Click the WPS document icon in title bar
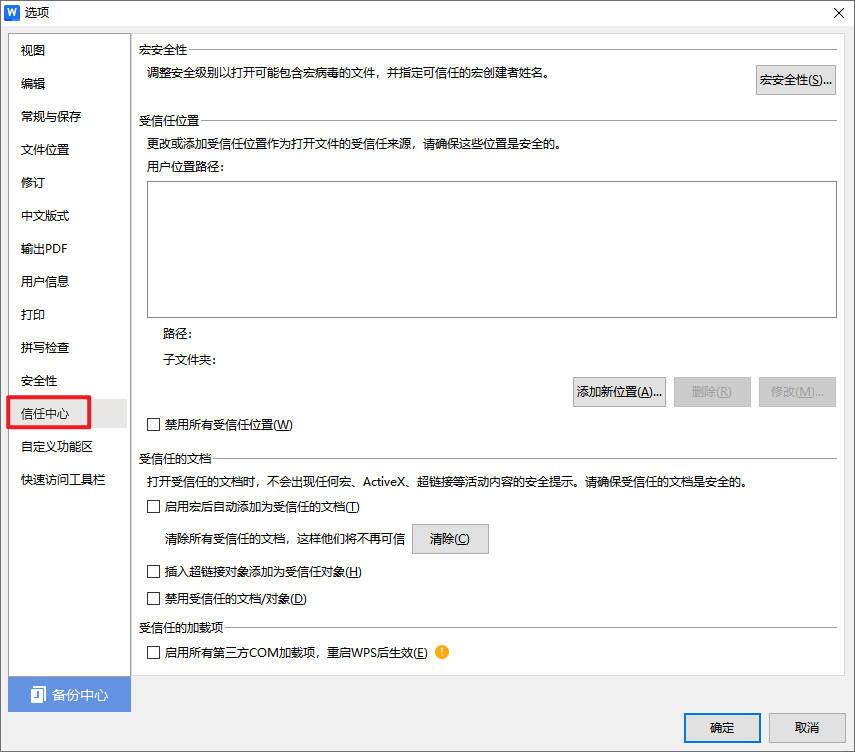The height and width of the screenshot is (752, 855). coord(13,13)
